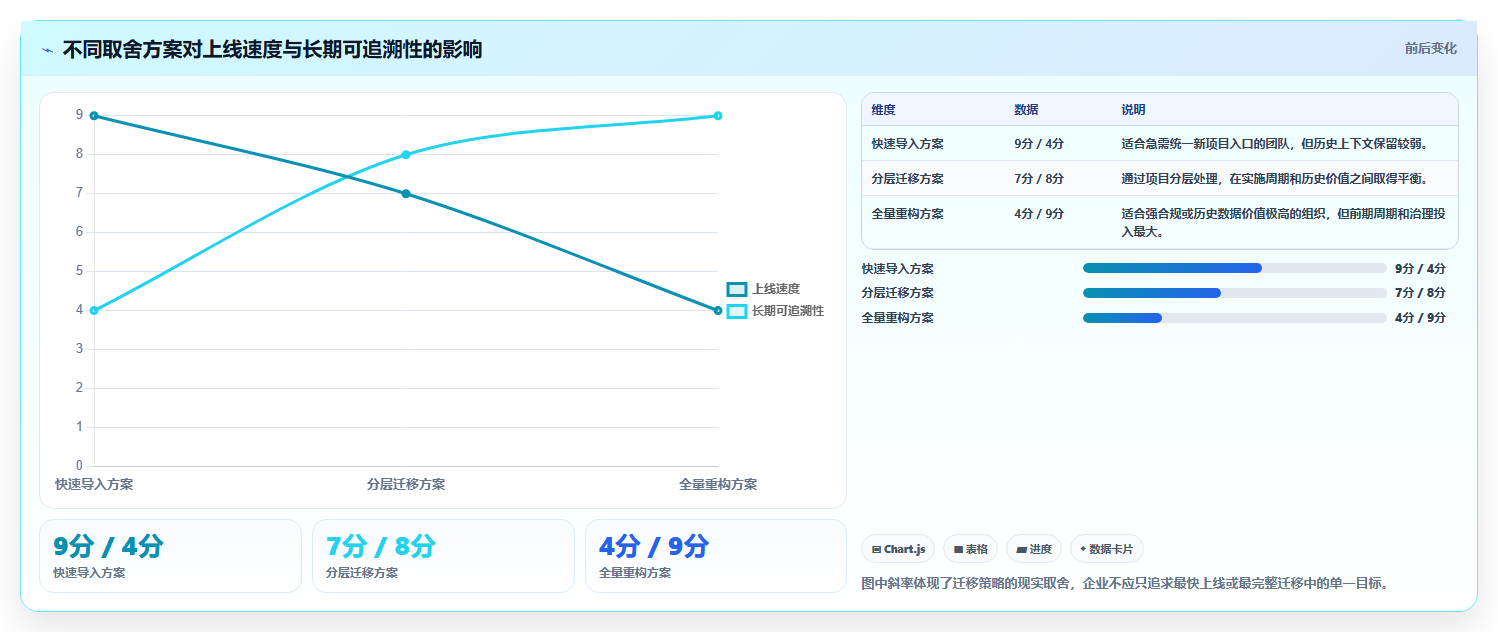1498x632 pixels.
Task: Toggle the 上线速度 legend color box
Action: [737, 289]
